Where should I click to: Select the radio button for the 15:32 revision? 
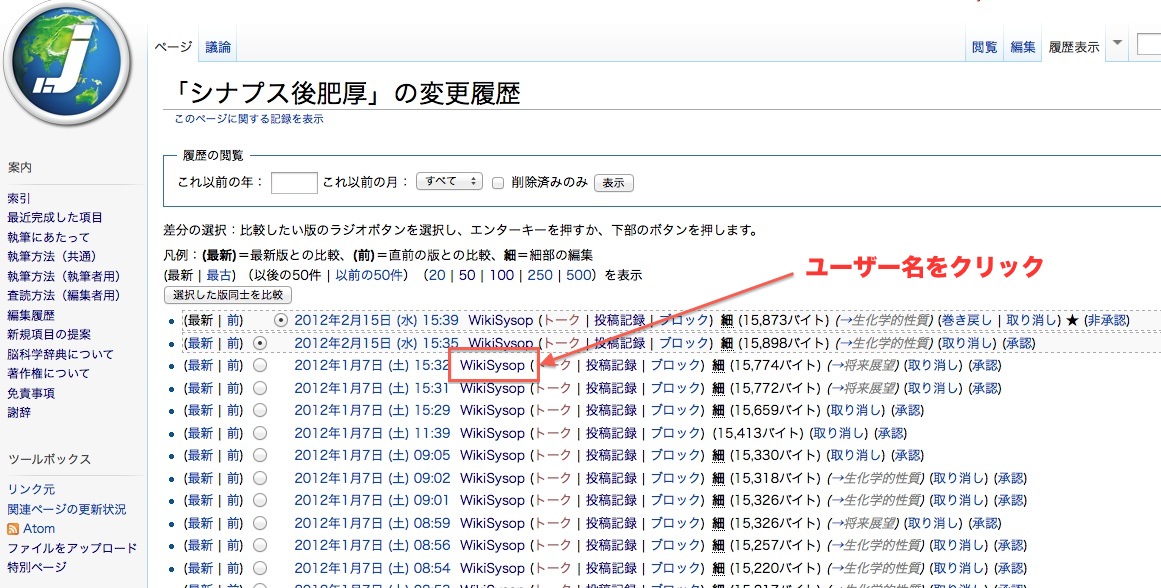click(260, 366)
